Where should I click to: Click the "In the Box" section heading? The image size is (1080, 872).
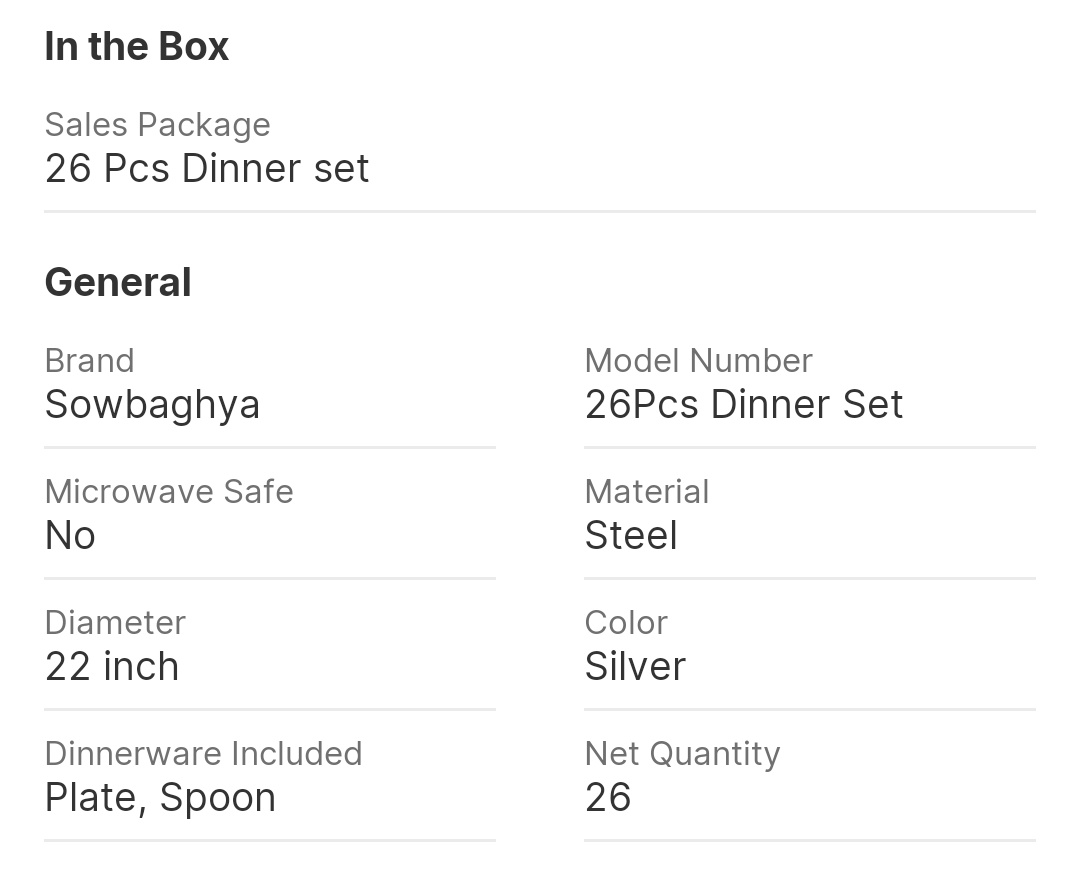click(137, 47)
